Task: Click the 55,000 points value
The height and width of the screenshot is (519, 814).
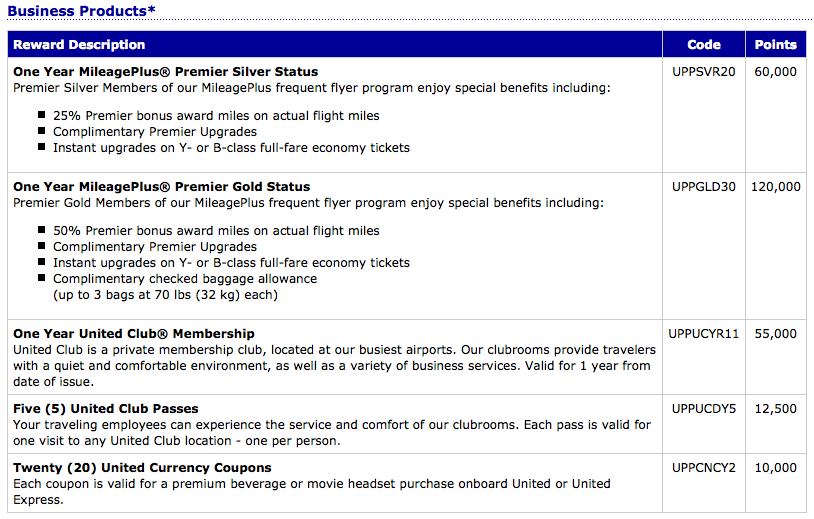Action: point(775,334)
